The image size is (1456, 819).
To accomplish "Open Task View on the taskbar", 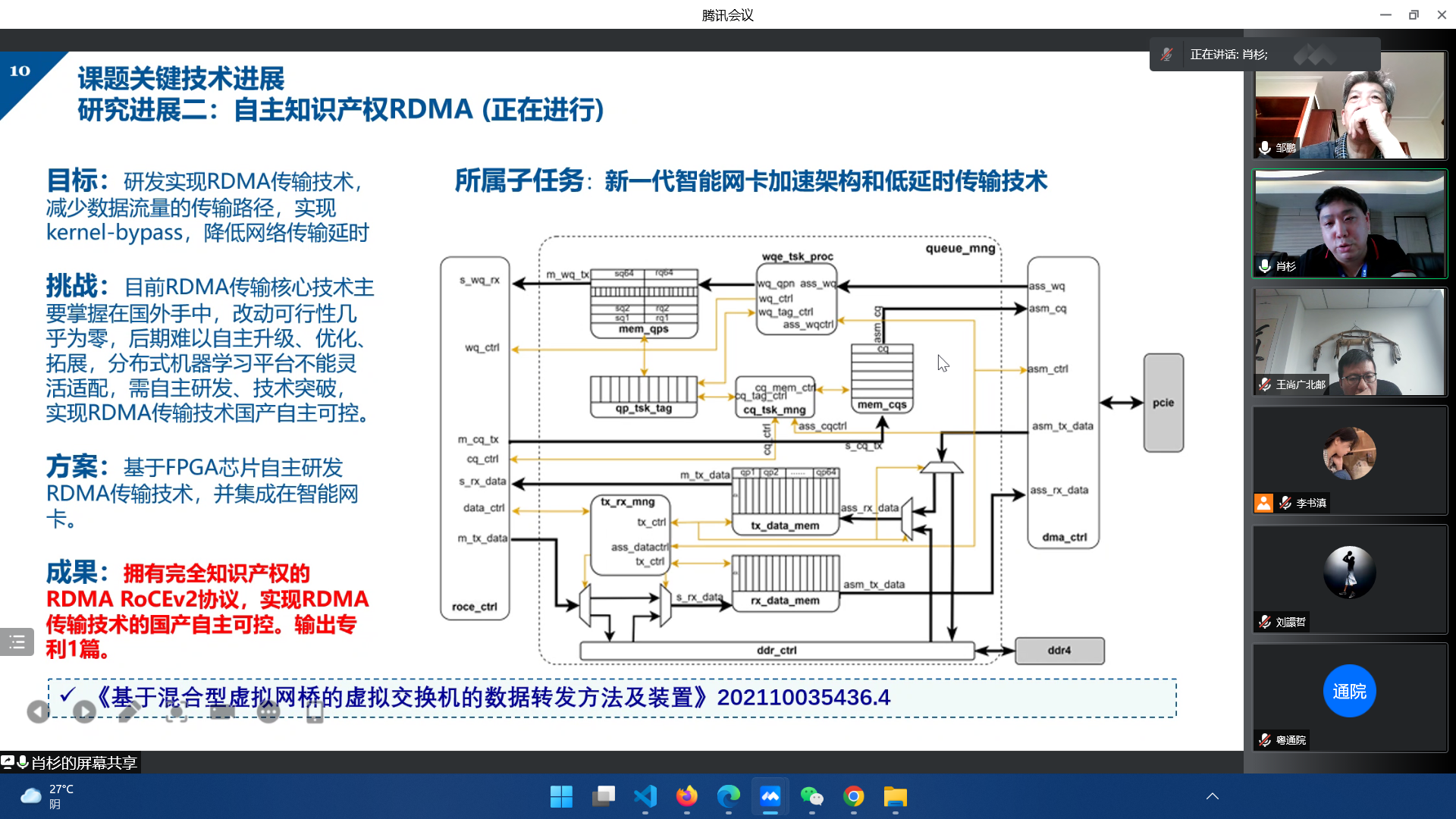I will (604, 796).
